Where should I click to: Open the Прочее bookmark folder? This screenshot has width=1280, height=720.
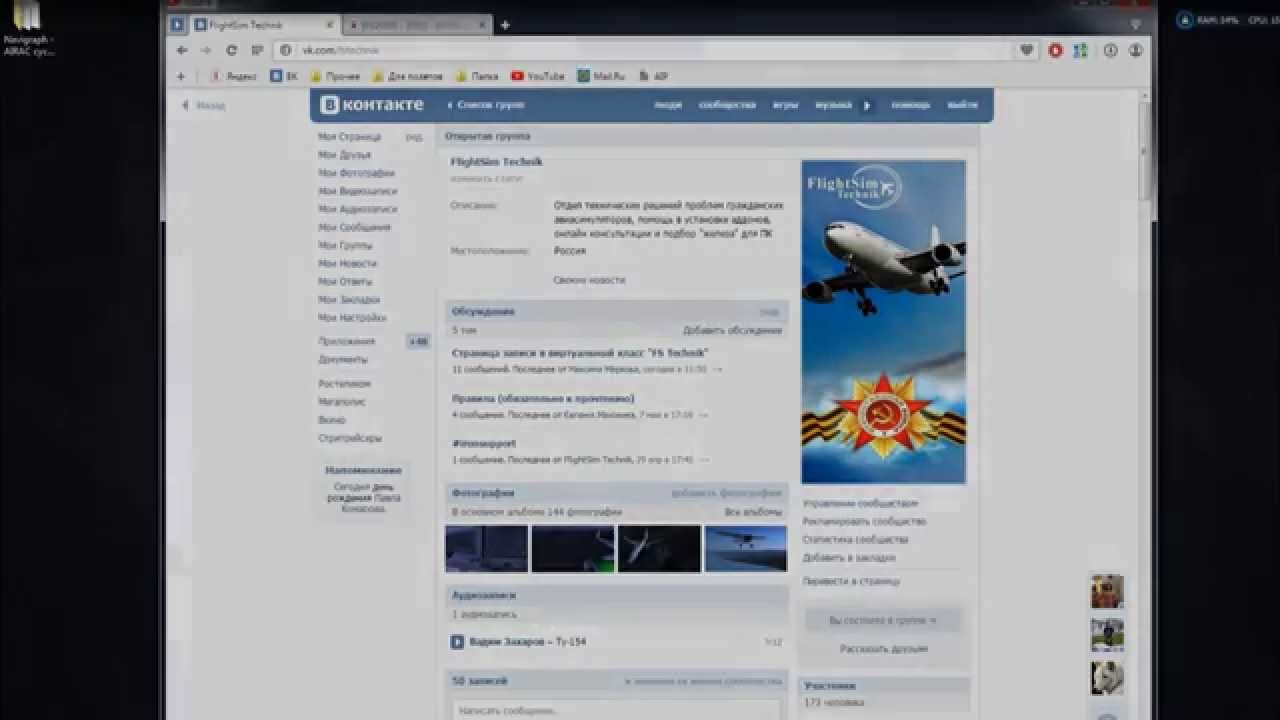(335, 76)
